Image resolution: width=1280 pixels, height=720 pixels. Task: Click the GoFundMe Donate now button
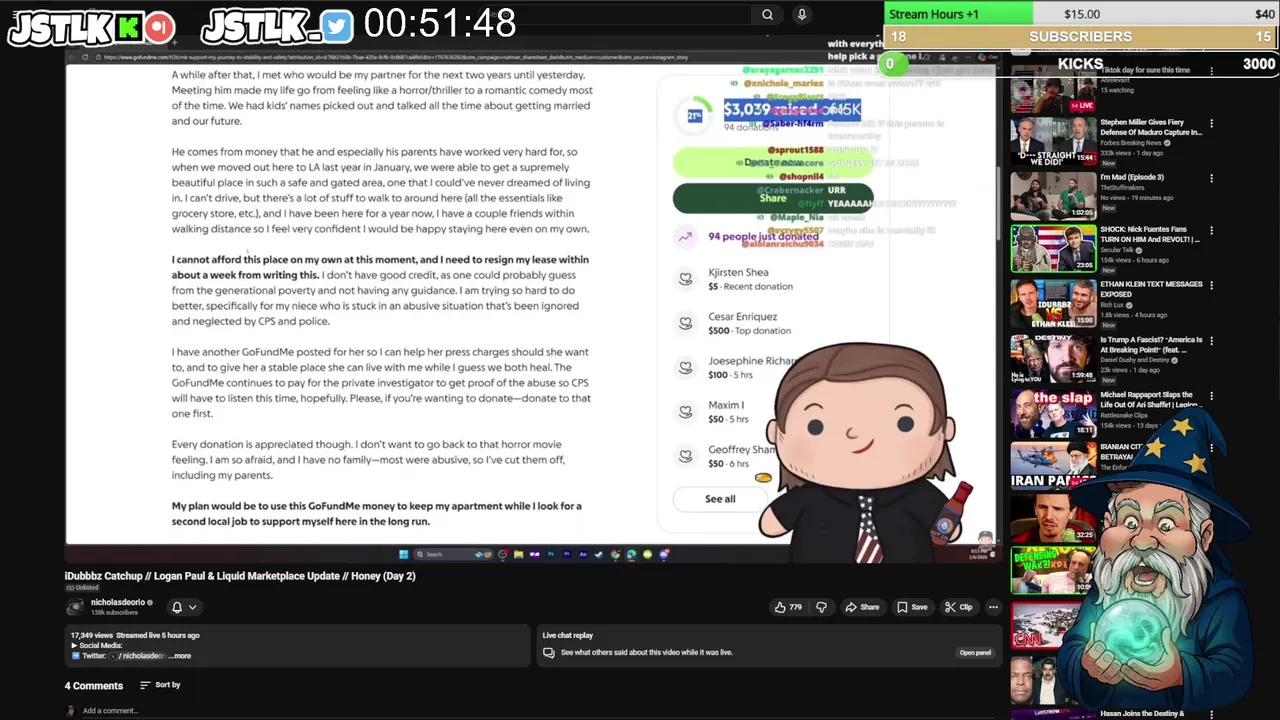pyautogui.click(x=773, y=162)
